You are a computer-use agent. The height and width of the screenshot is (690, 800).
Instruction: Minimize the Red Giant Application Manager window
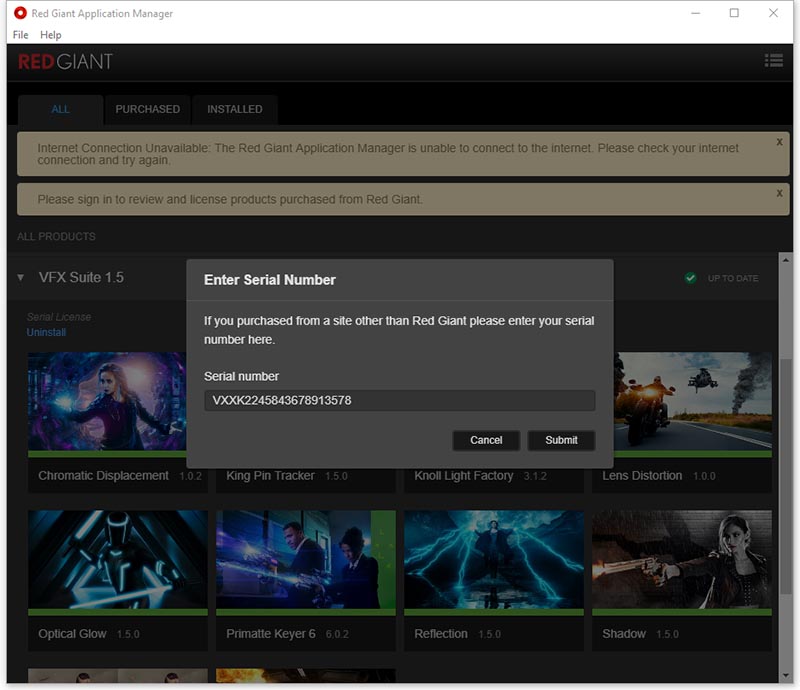pyautogui.click(x=695, y=13)
